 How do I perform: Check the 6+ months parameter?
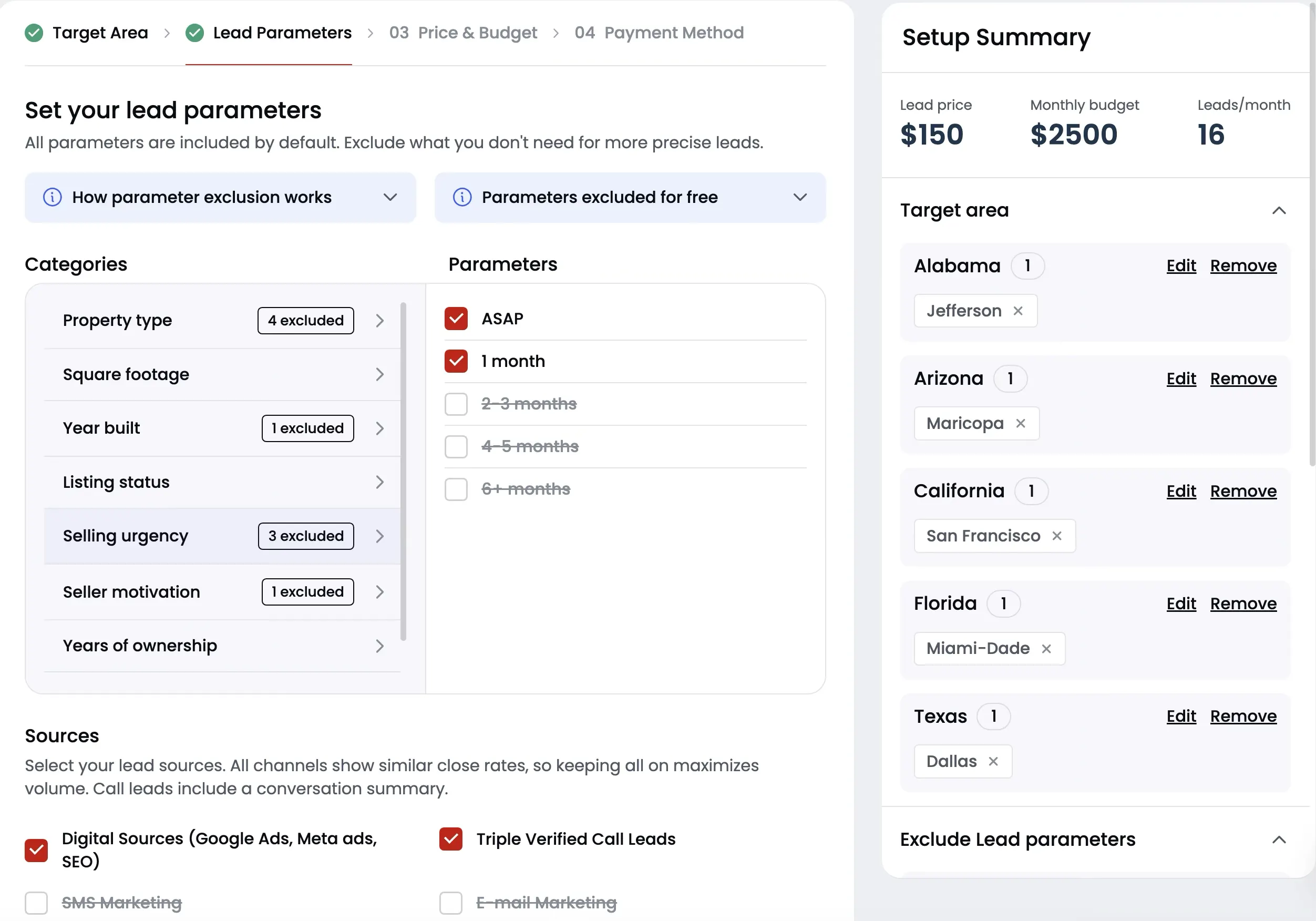coord(456,489)
